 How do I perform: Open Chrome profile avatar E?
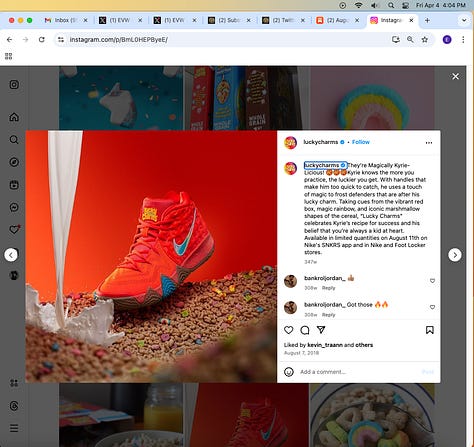(447, 40)
